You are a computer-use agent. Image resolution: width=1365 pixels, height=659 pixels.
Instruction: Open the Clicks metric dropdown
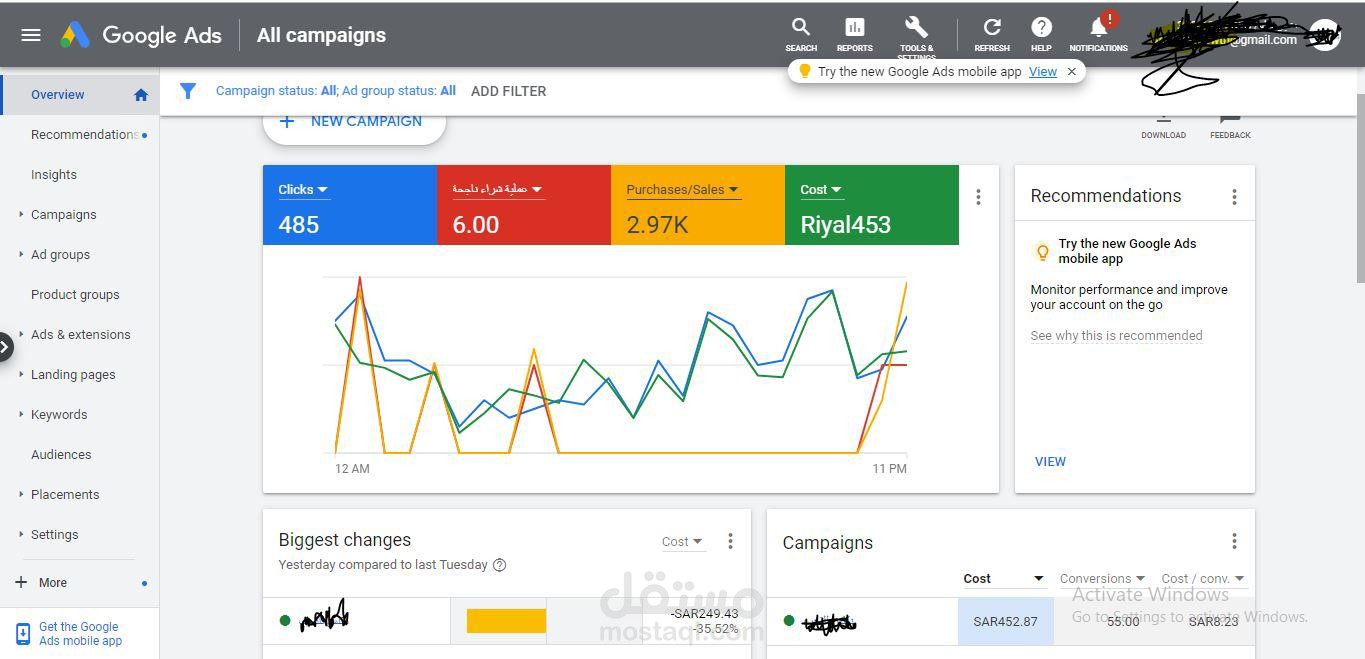click(302, 189)
